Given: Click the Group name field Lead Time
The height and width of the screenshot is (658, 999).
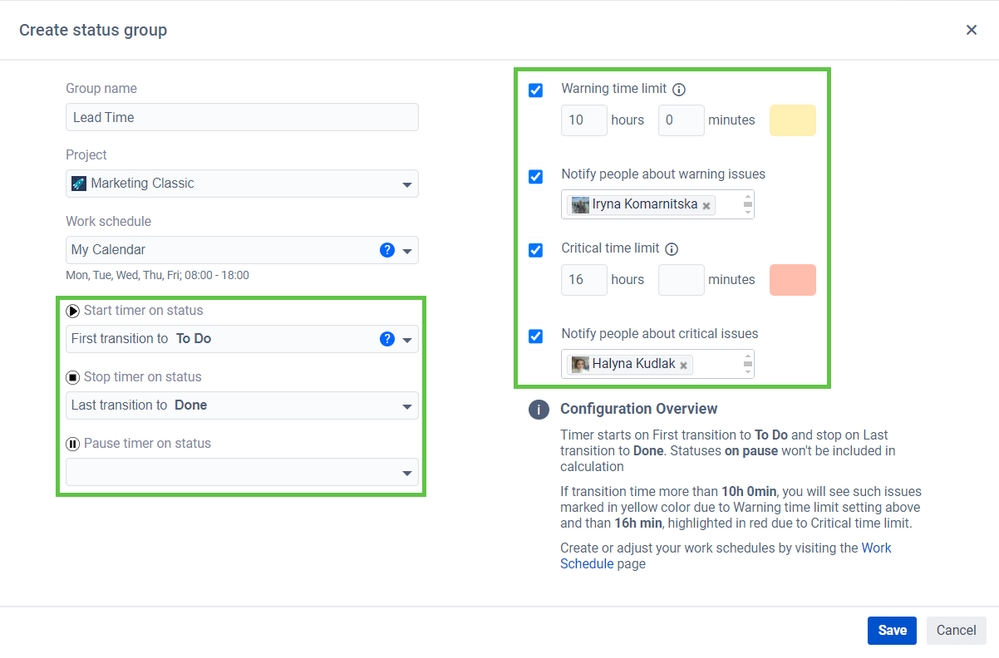Looking at the screenshot, I should click(242, 117).
